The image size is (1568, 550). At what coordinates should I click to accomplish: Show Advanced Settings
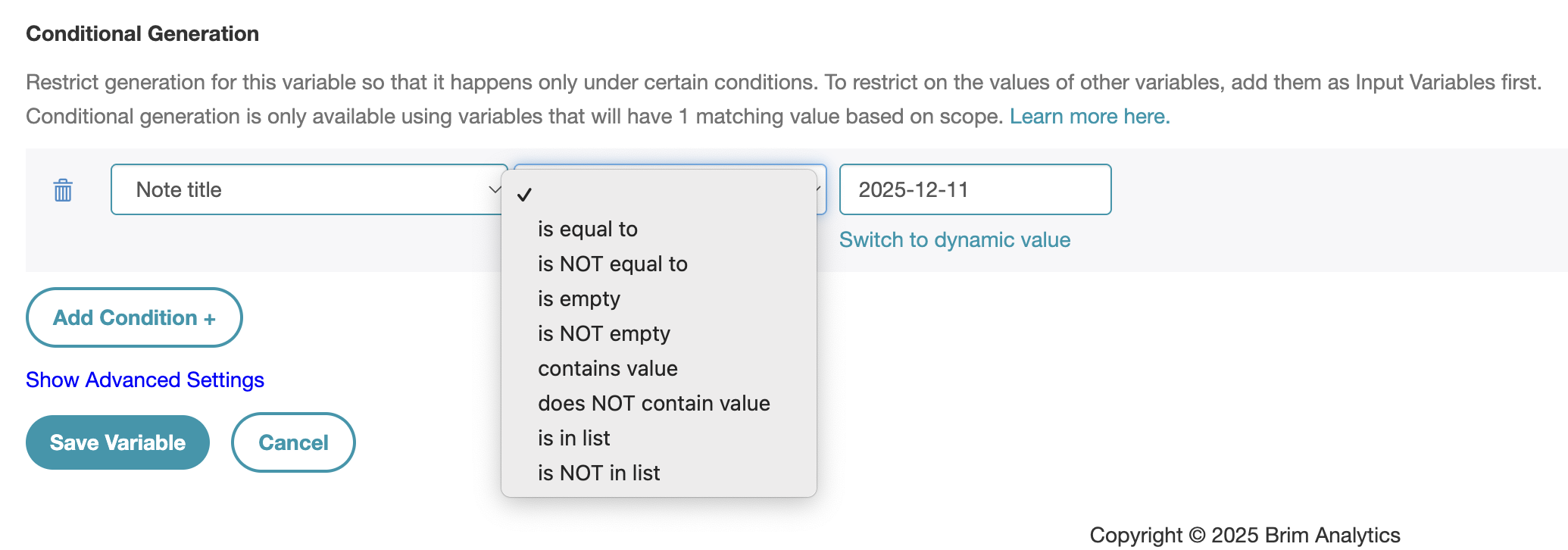(145, 380)
